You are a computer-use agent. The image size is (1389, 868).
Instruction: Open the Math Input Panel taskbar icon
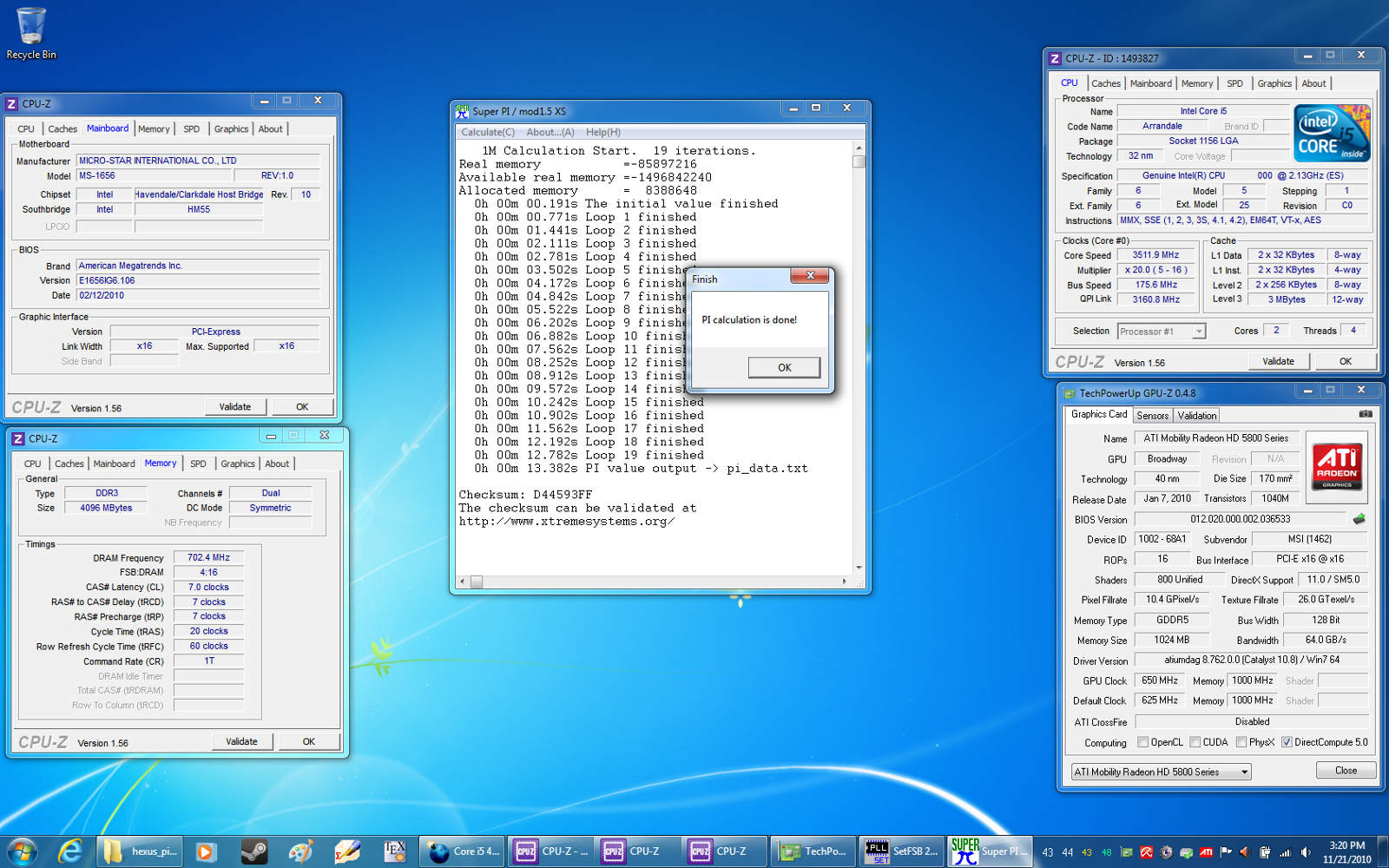(x=348, y=852)
